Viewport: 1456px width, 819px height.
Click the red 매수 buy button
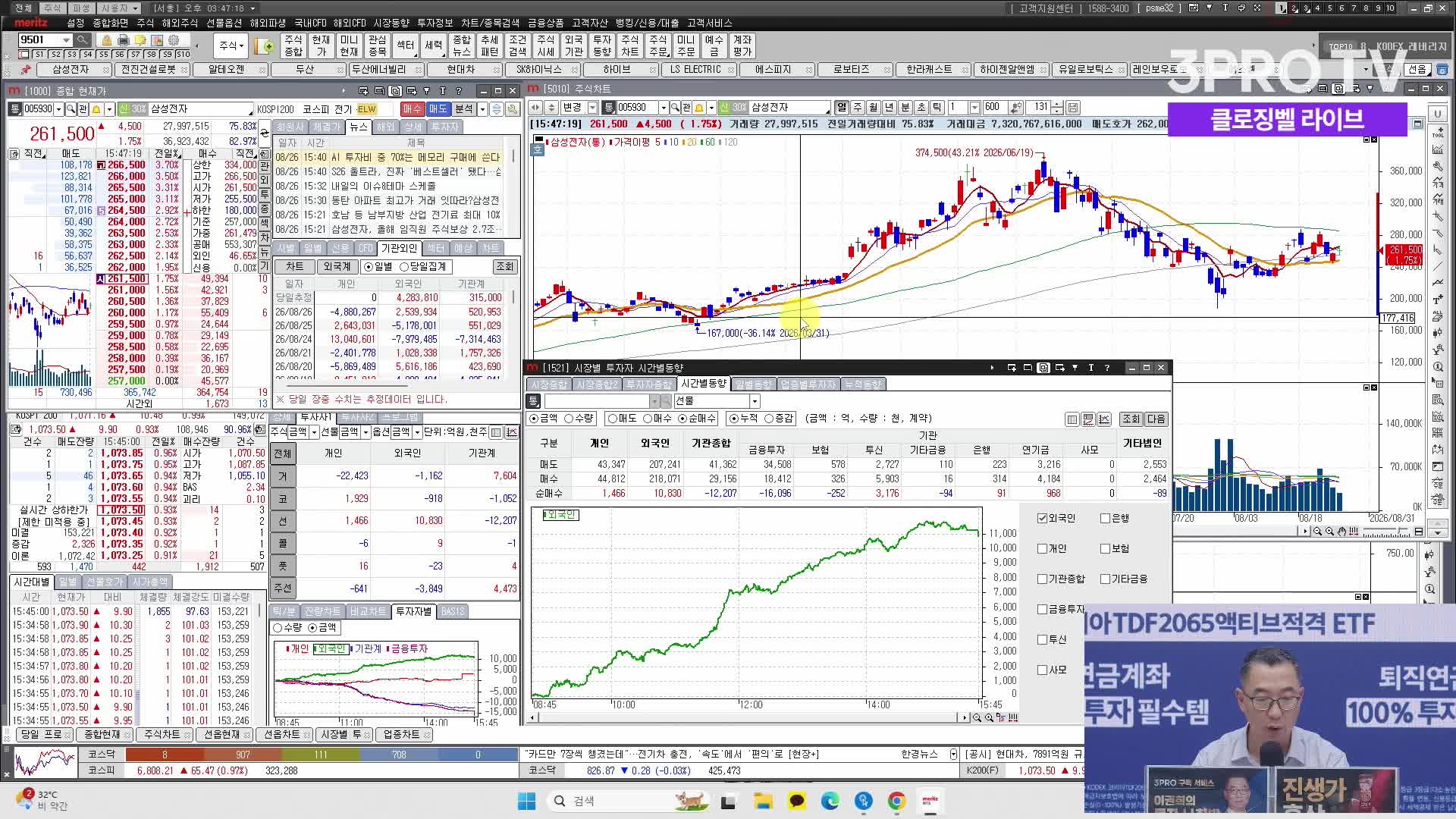(412, 109)
